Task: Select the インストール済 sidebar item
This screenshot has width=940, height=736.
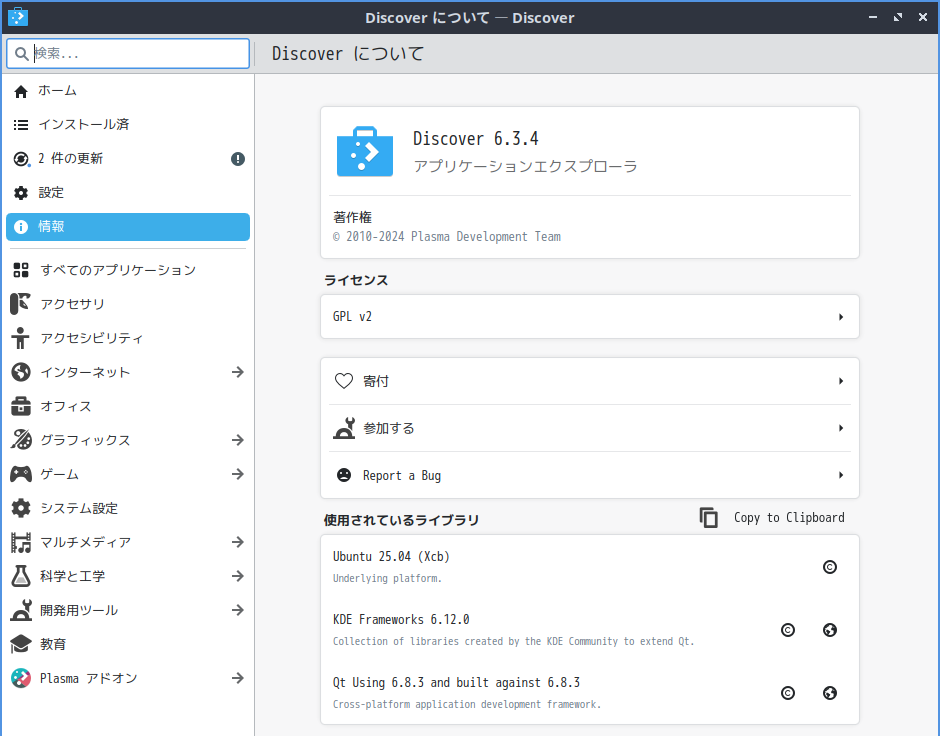Action: (x=128, y=125)
